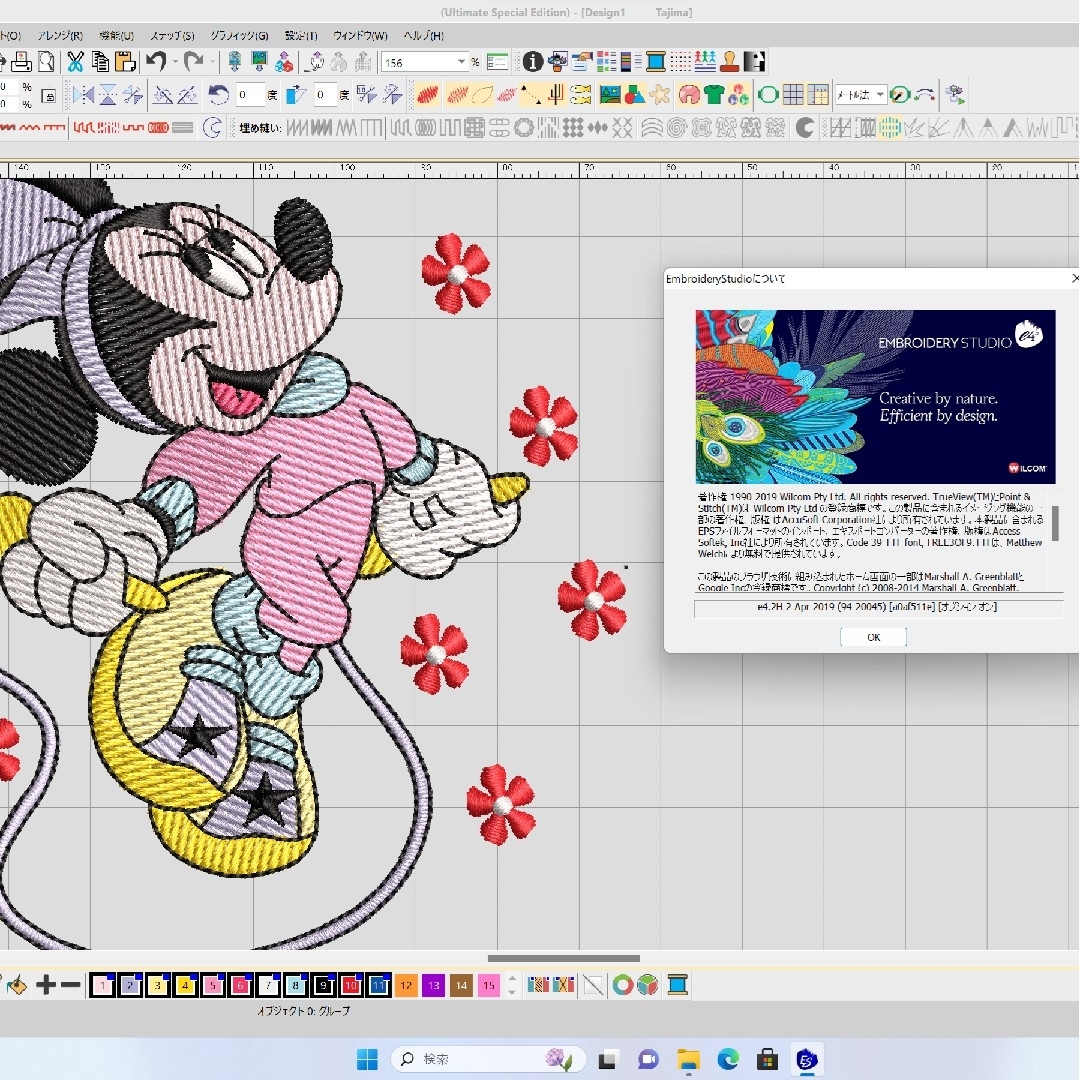Open the Windows Start menu
The height and width of the screenshot is (1080, 1080).
point(367,1059)
